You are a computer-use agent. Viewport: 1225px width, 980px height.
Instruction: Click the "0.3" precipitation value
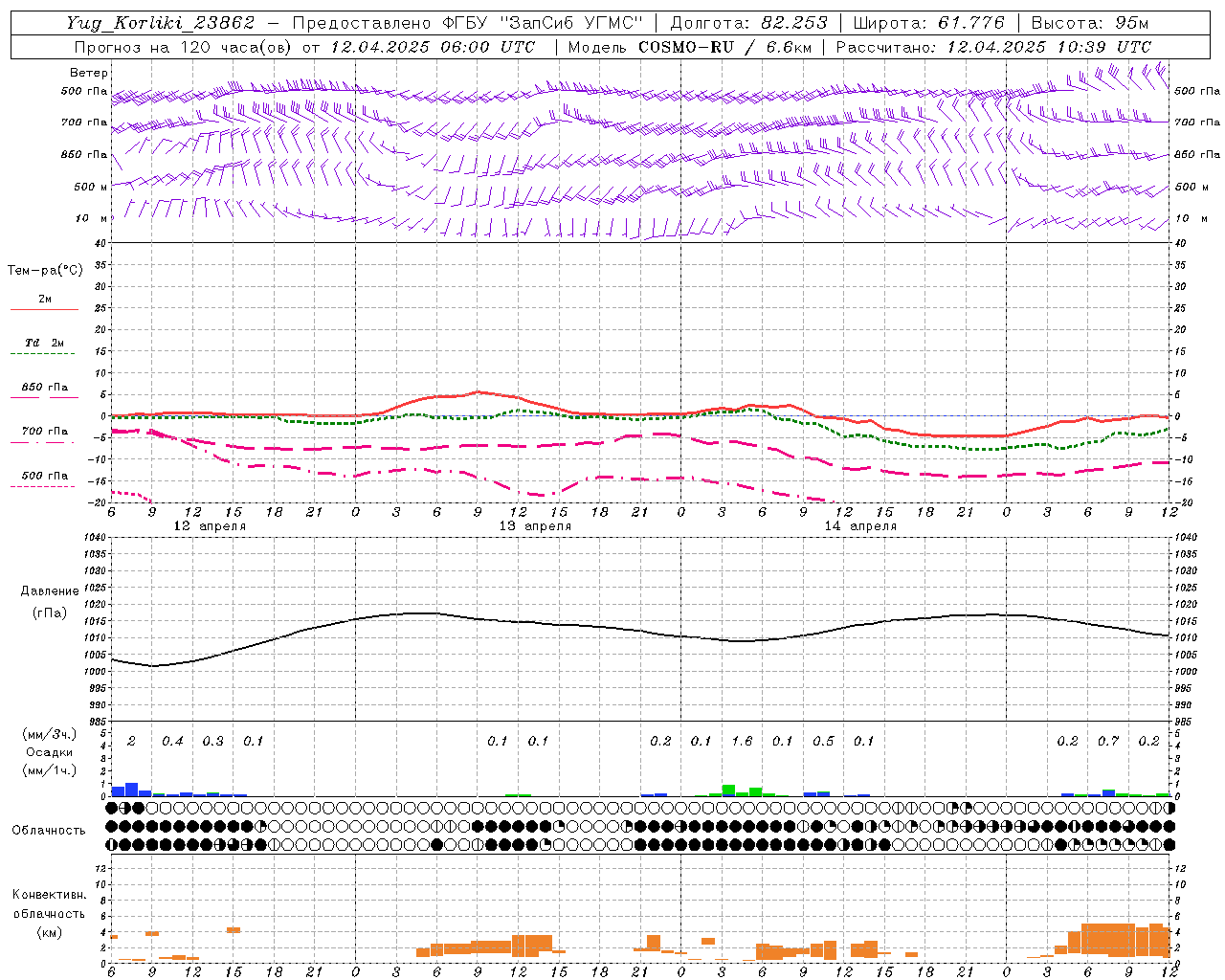click(212, 741)
